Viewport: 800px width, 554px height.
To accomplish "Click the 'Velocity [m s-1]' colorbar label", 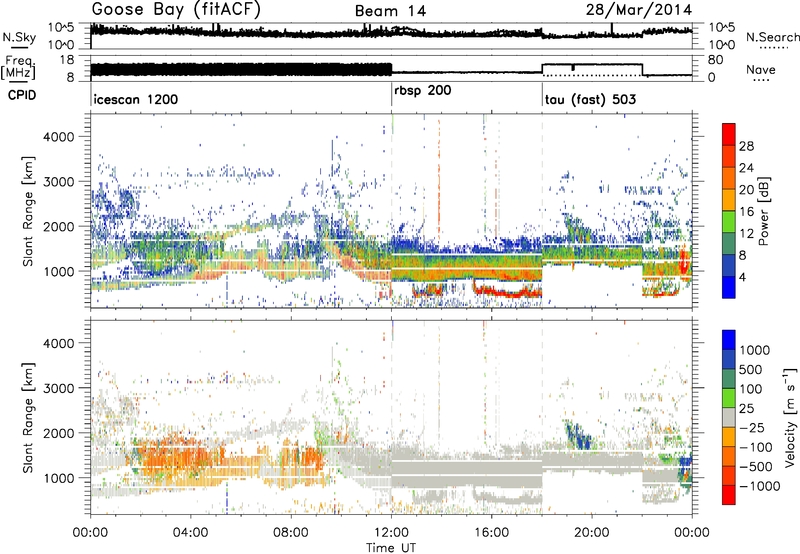I will point(790,417).
